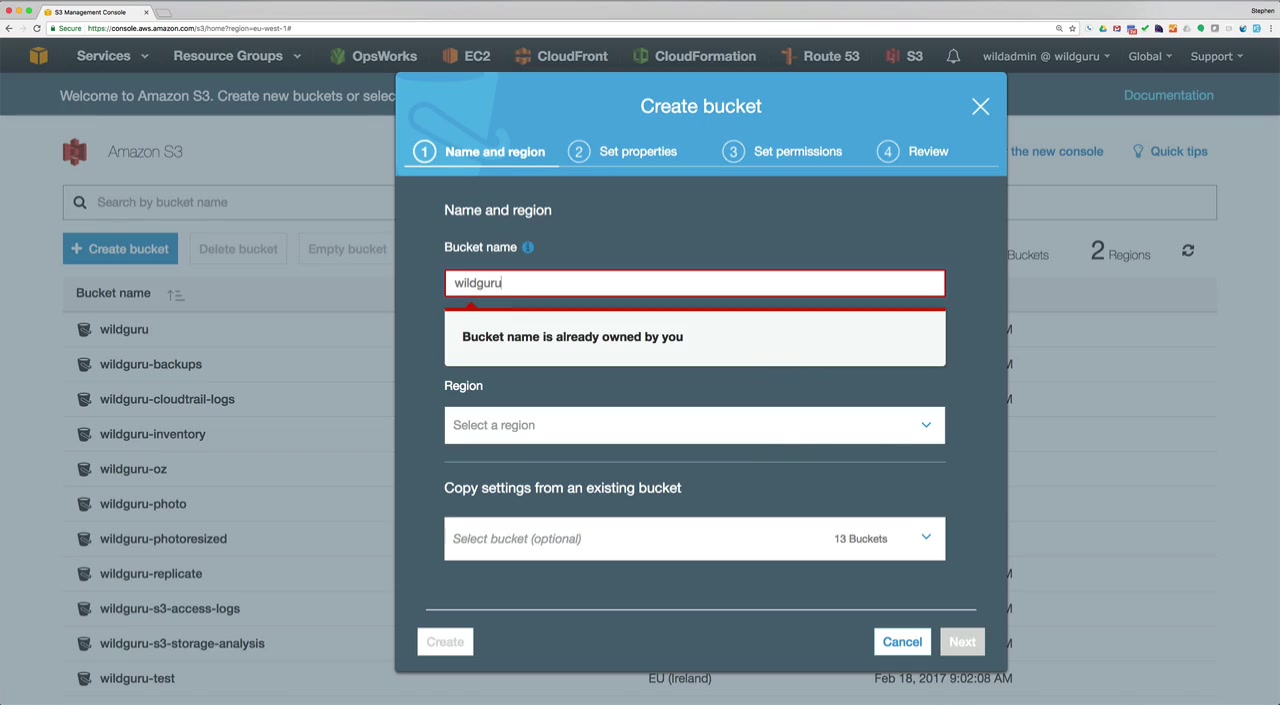Open the CloudFront shortcut in the navbar

coord(561,56)
